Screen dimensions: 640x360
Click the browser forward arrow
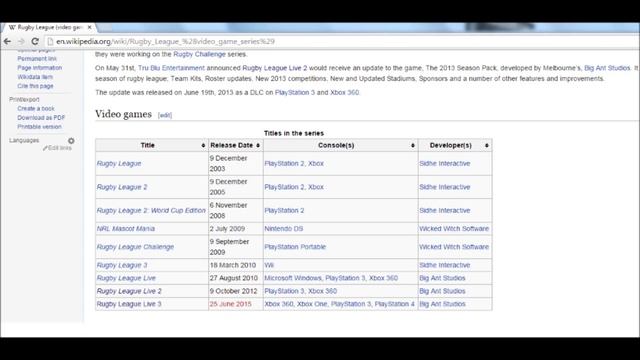21,41
